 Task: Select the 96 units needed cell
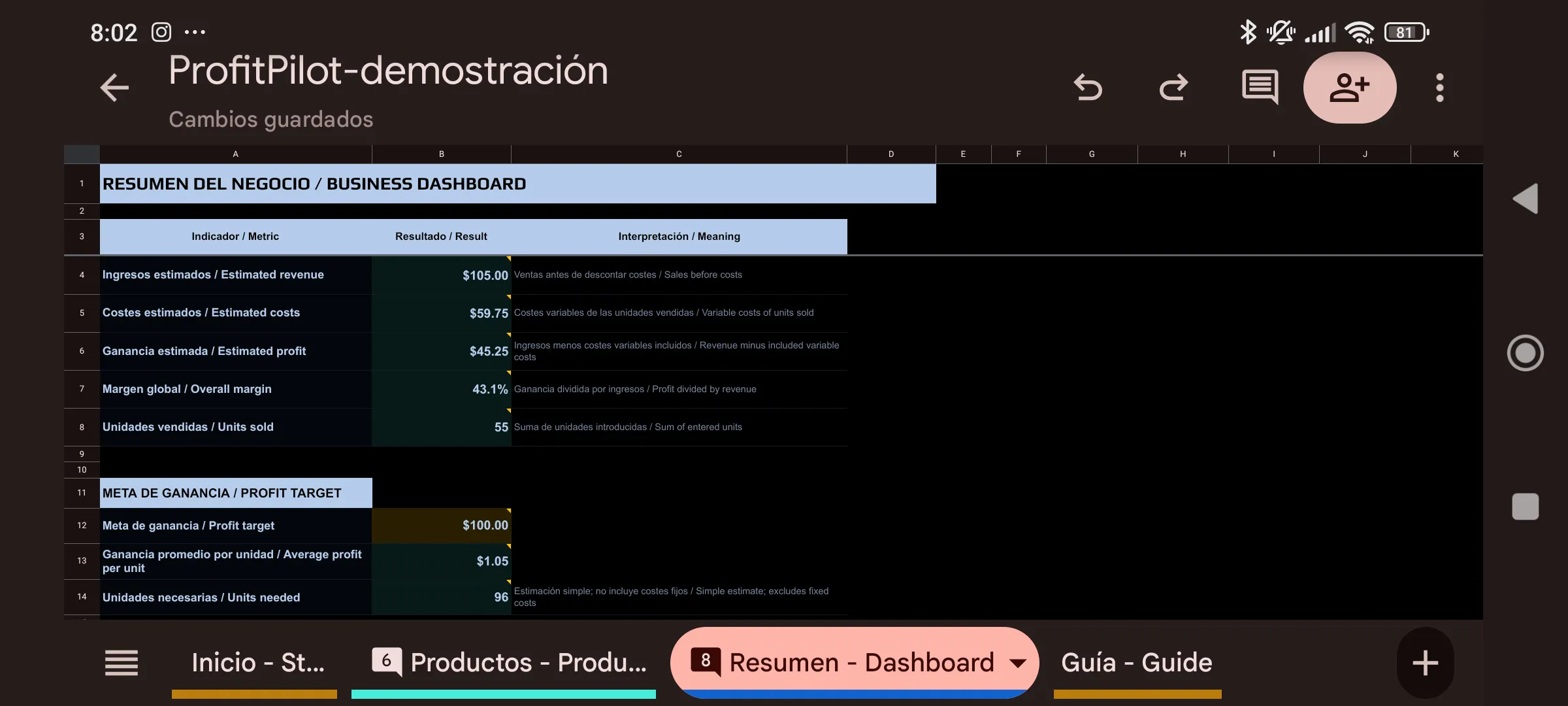click(442, 597)
